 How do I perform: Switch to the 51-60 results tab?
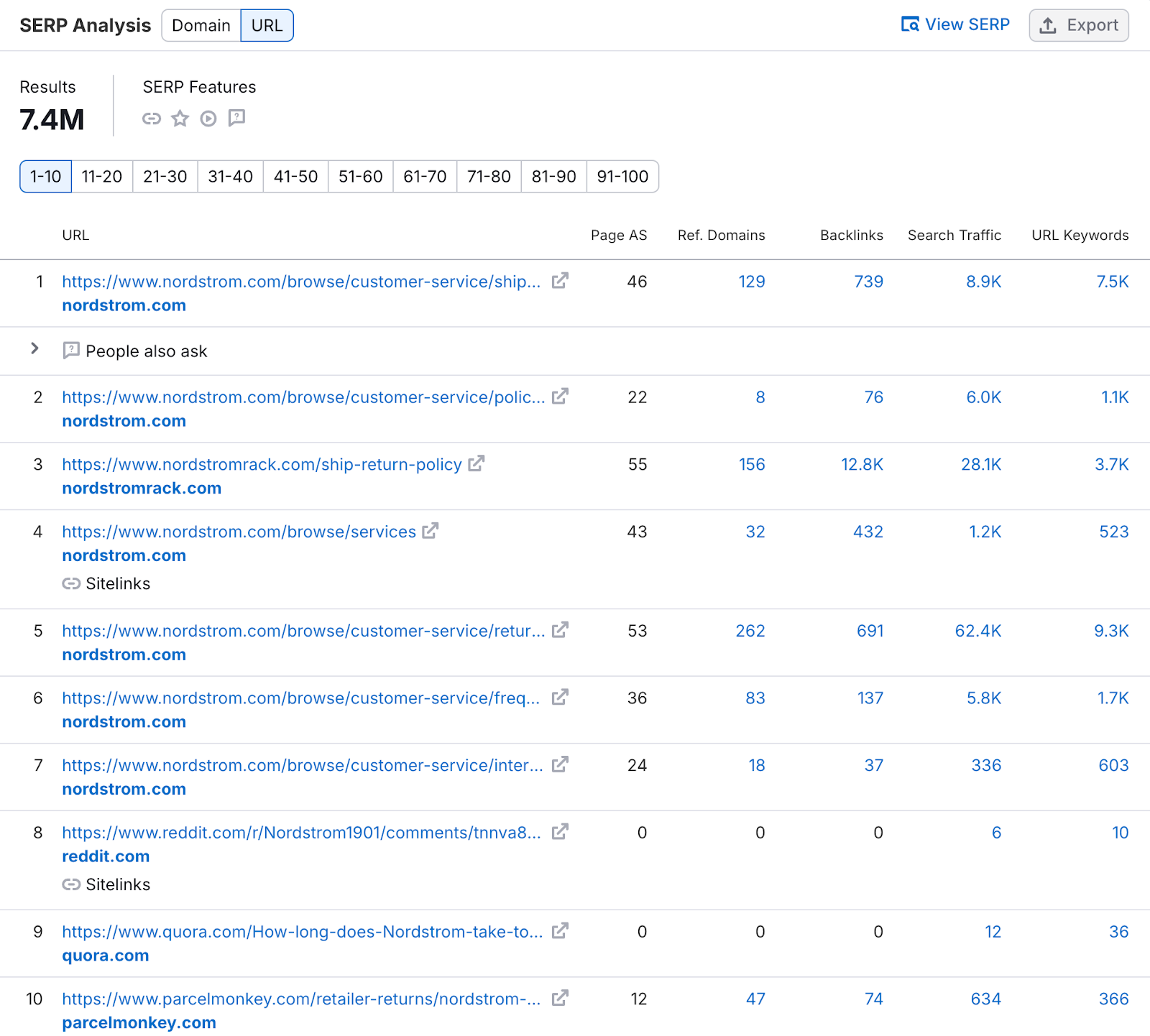pyautogui.click(x=359, y=176)
